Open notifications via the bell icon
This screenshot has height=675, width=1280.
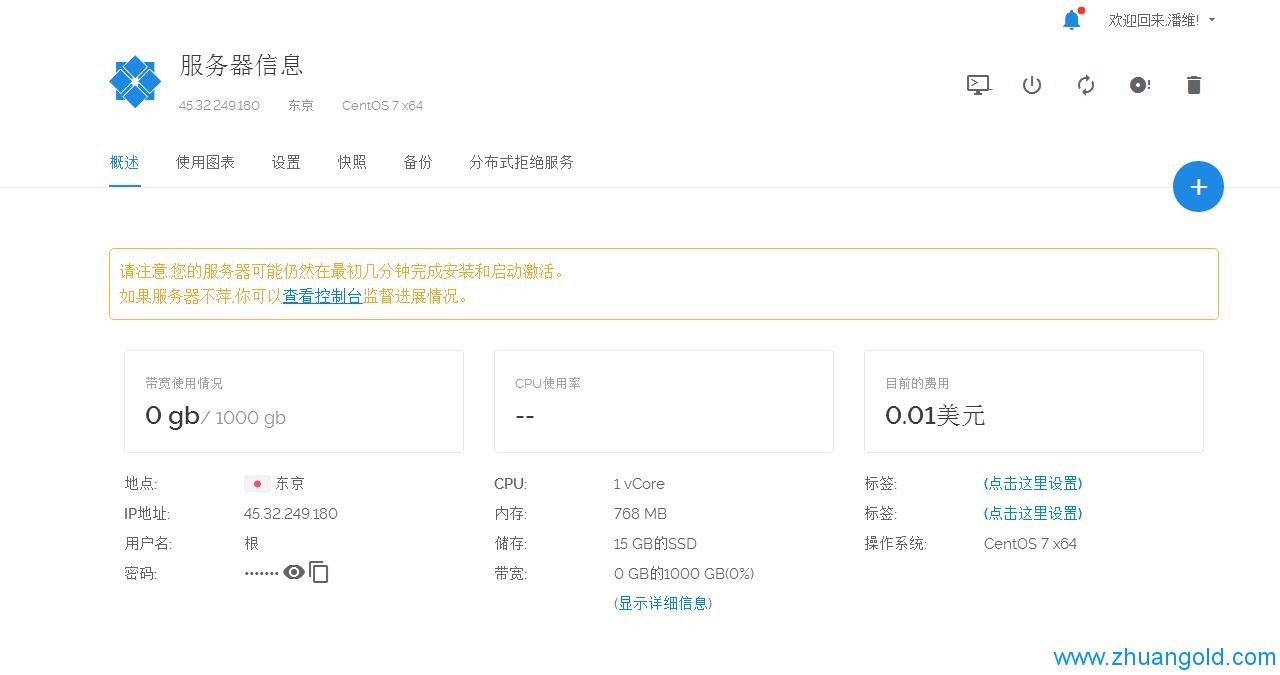[x=1070, y=19]
